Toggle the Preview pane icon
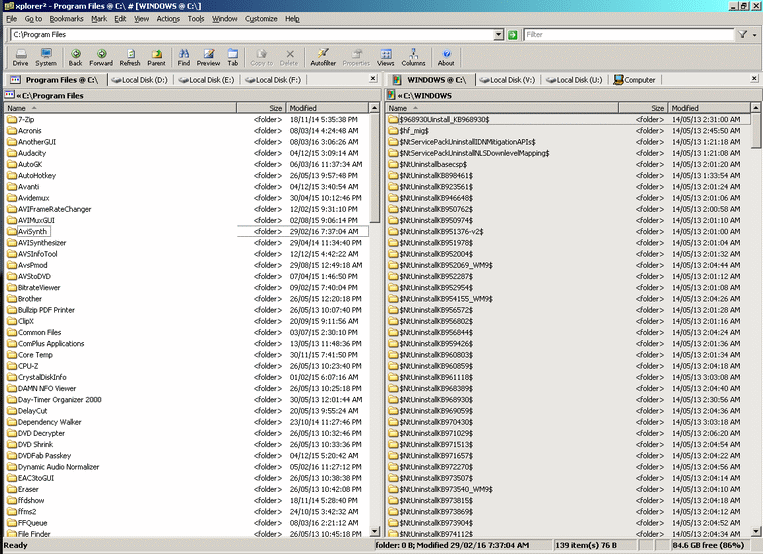 click(x=208, y=56)
